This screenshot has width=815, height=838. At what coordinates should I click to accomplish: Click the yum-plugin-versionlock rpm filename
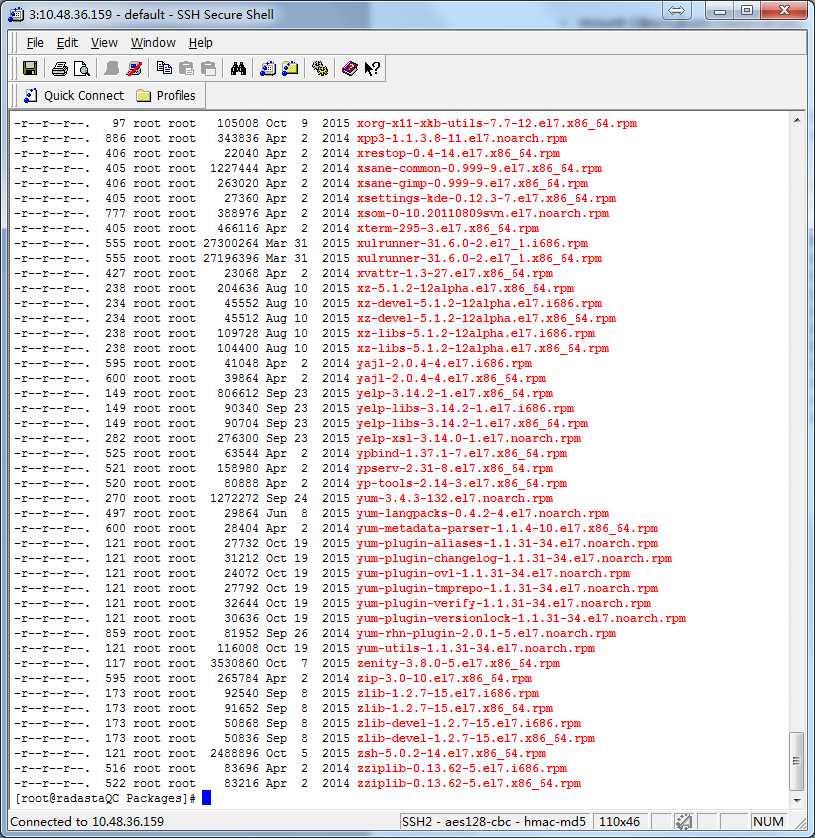[522, 618]
